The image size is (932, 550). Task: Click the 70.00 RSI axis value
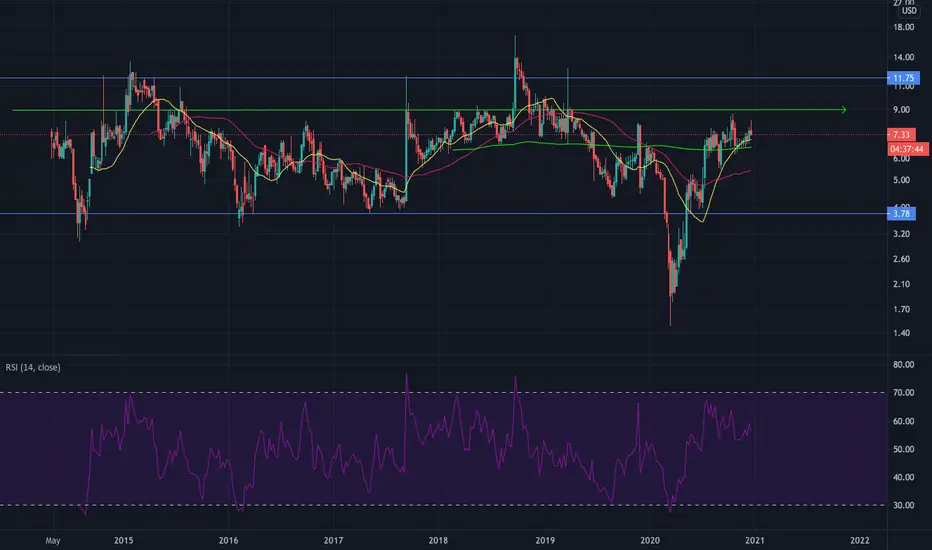(903, 392)
